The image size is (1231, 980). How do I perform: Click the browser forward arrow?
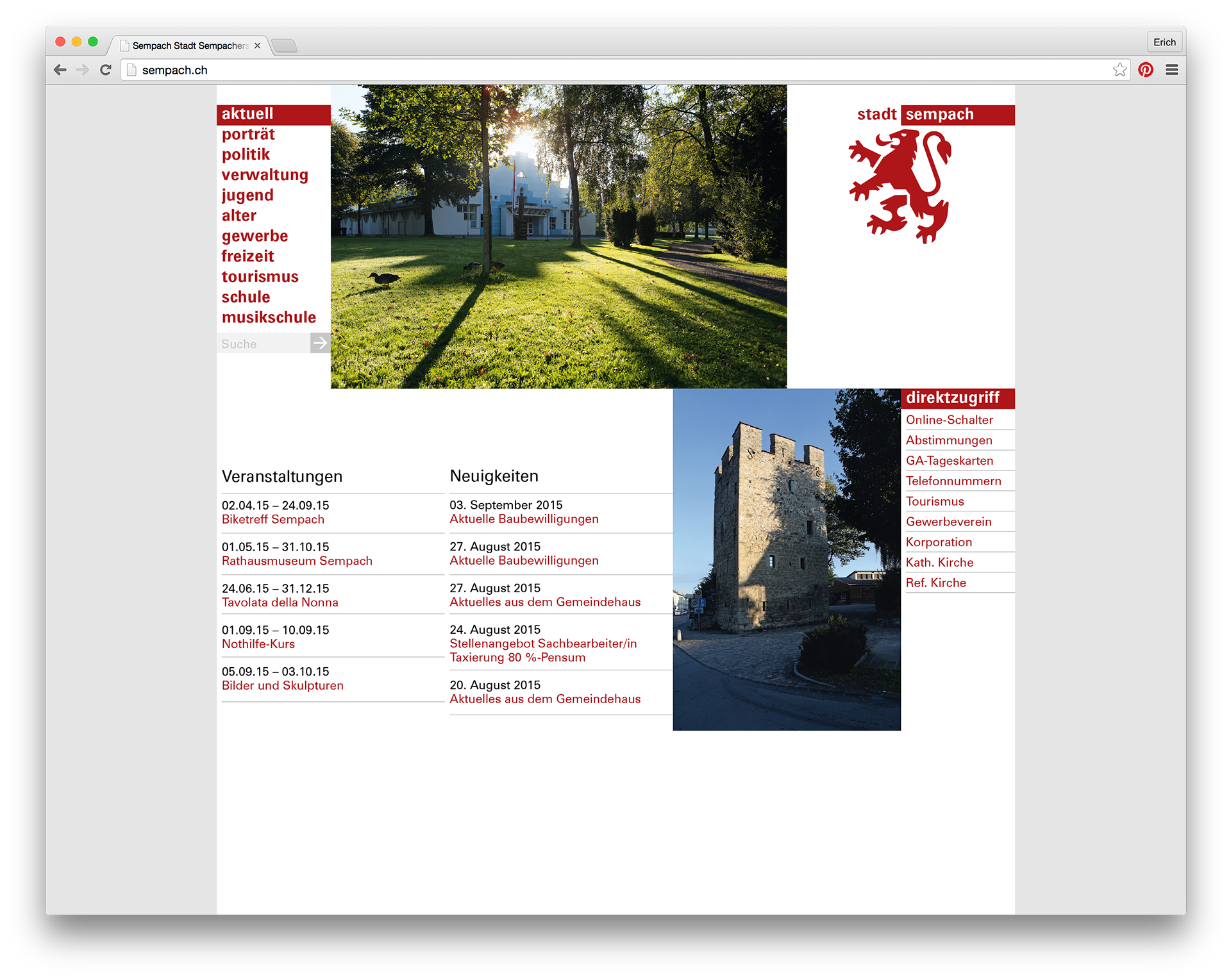[83, 70]
